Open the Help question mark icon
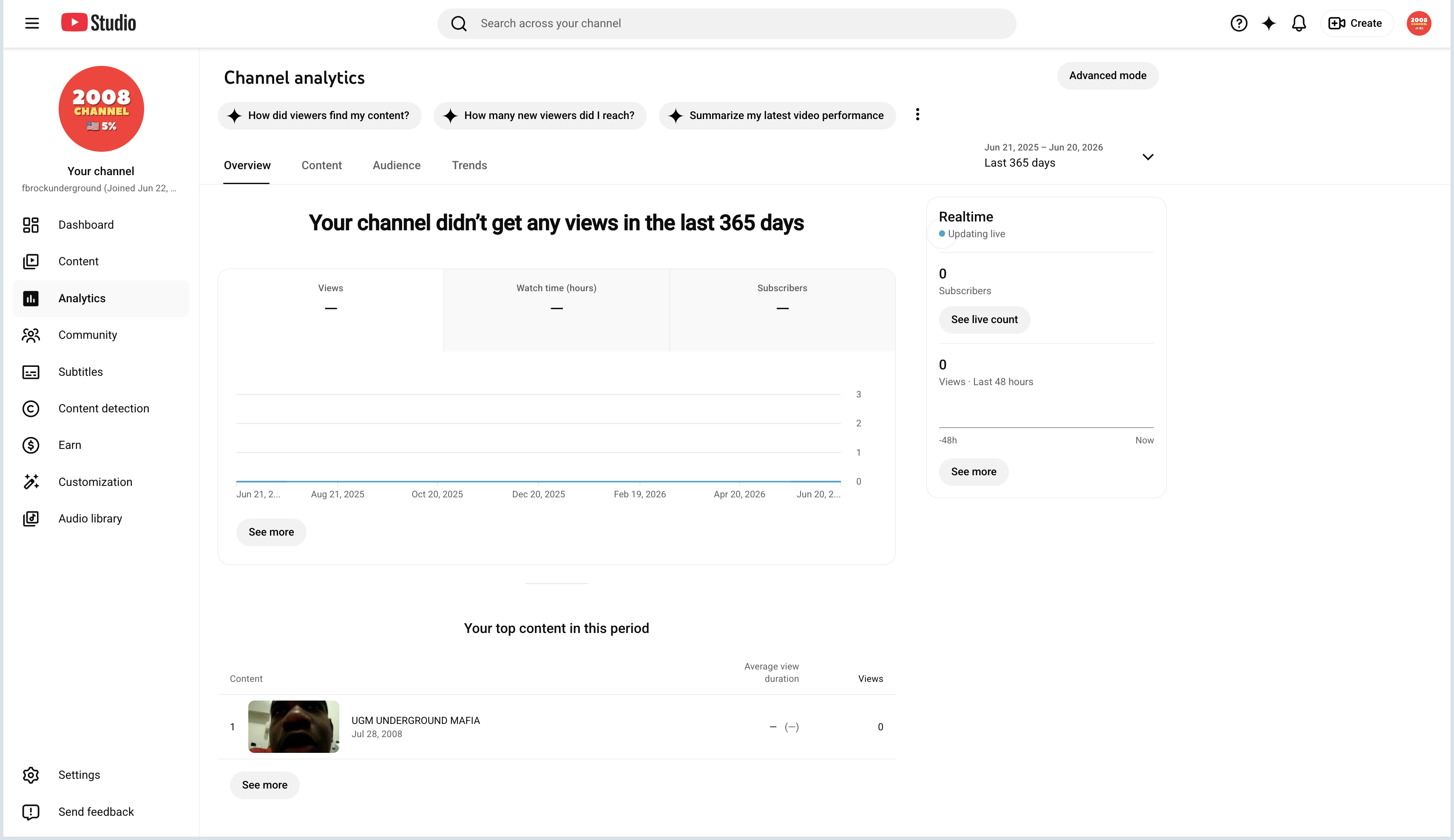 click(x=1239, y=23)
